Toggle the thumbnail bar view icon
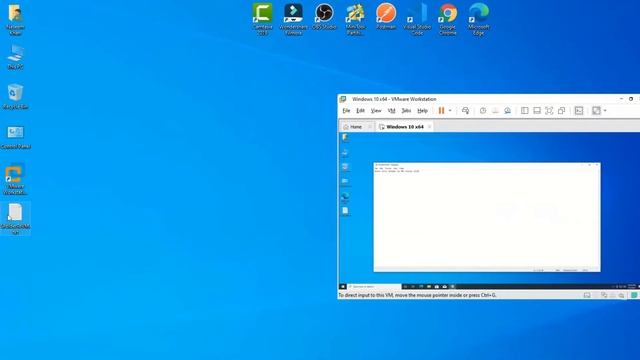This screenshot has width=640, height=360. coord(537,111)
